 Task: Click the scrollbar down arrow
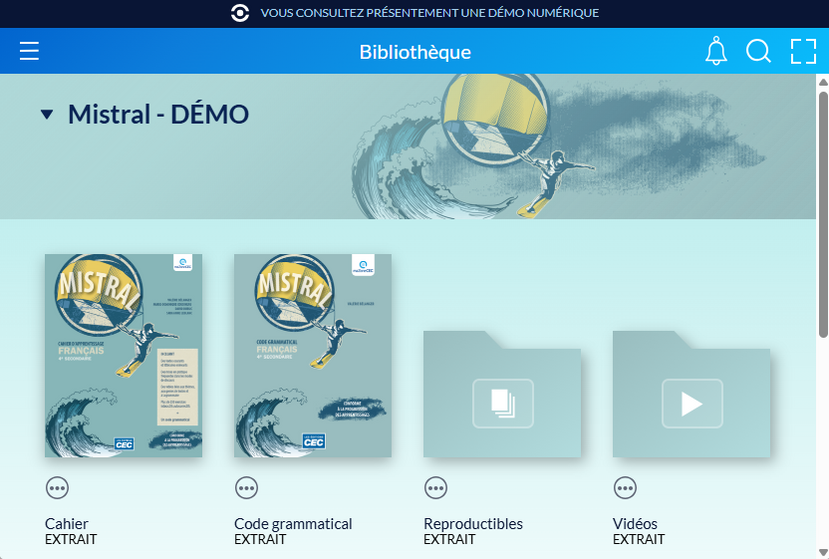(x=823, y=553)
